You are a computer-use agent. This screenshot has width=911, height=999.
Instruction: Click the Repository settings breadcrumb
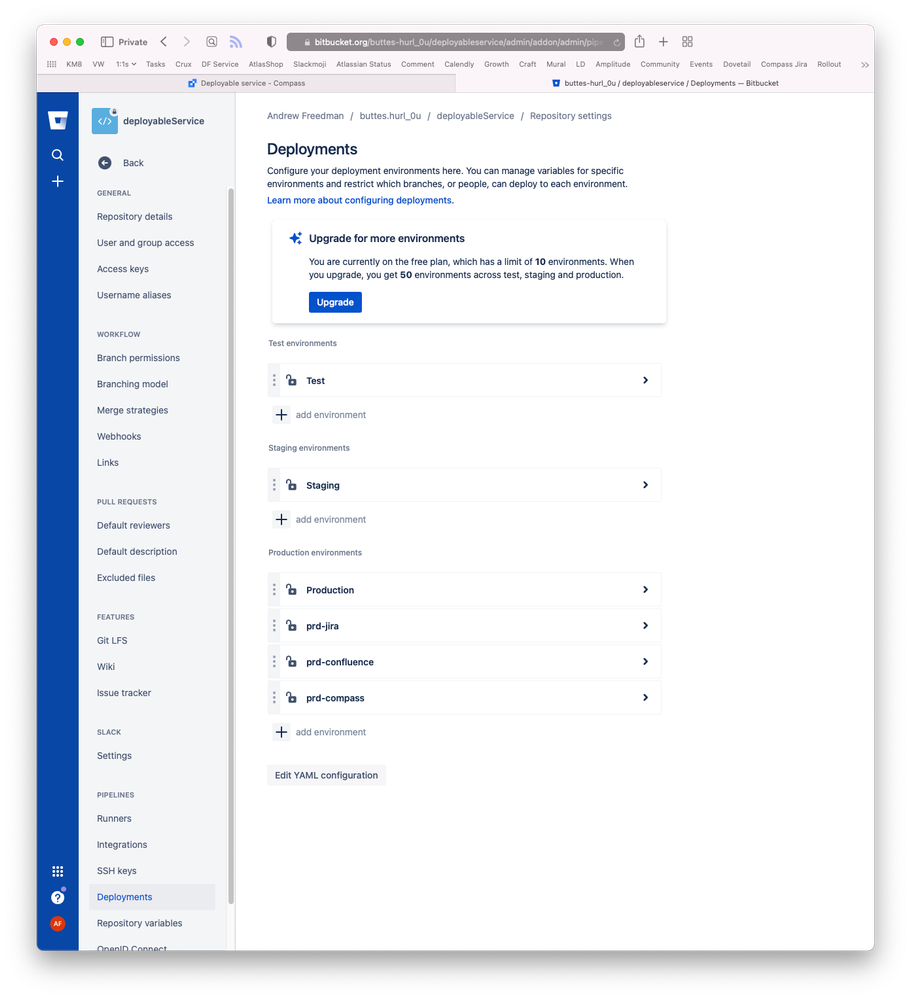[x=571, y=116]
